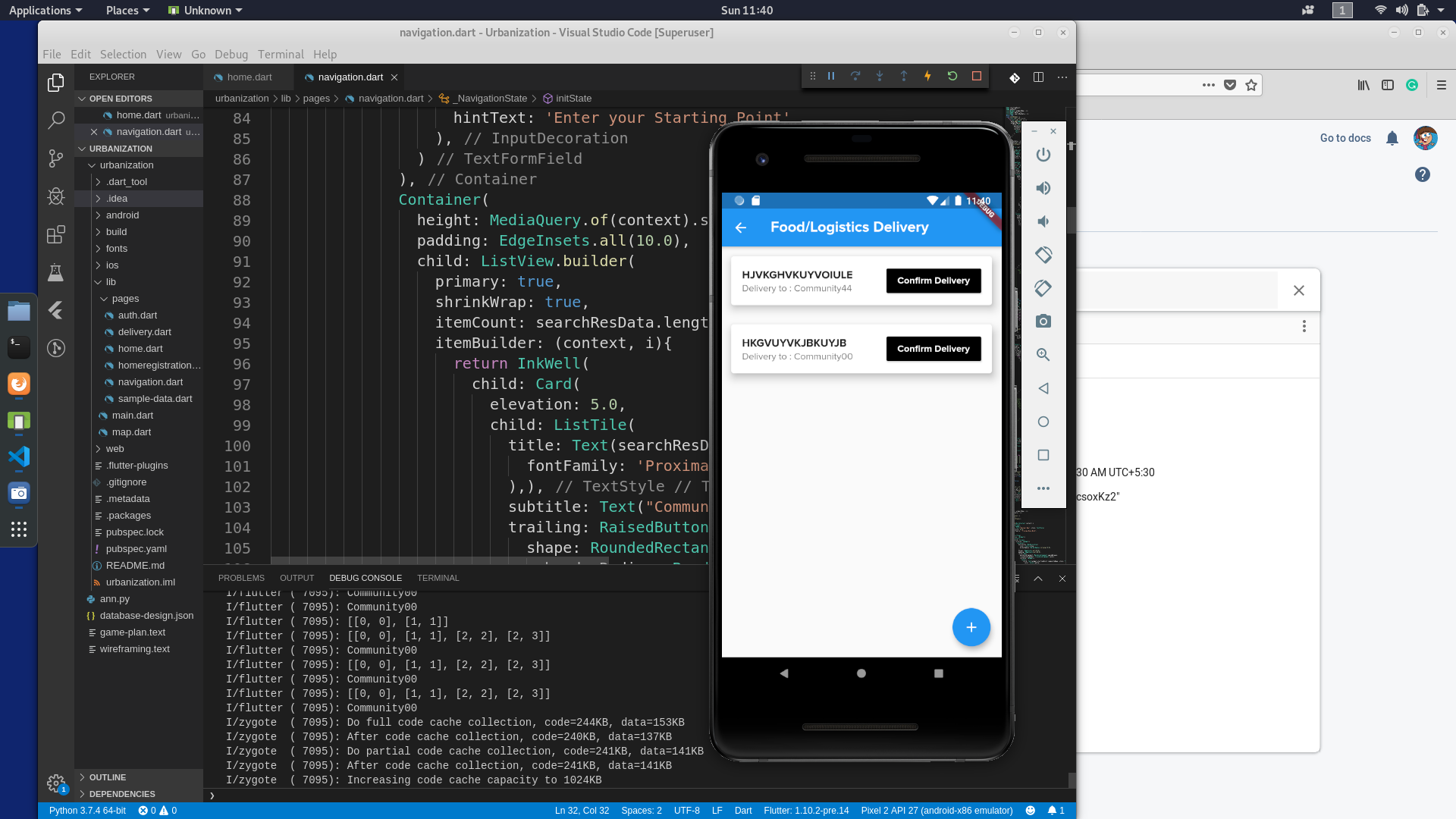
Task: Open delivery.dart in explorer
Action: pos(144,332)
